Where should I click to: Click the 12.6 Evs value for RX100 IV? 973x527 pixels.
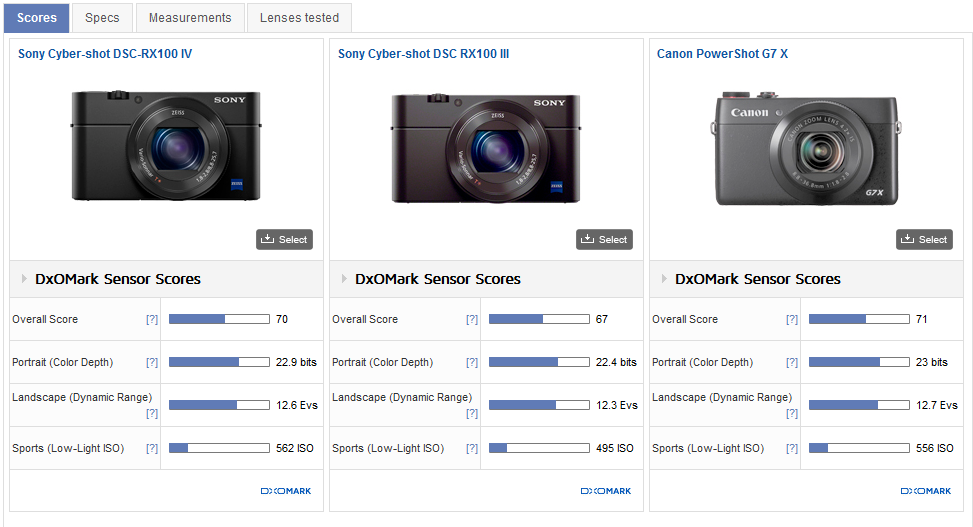click(297, 405)
